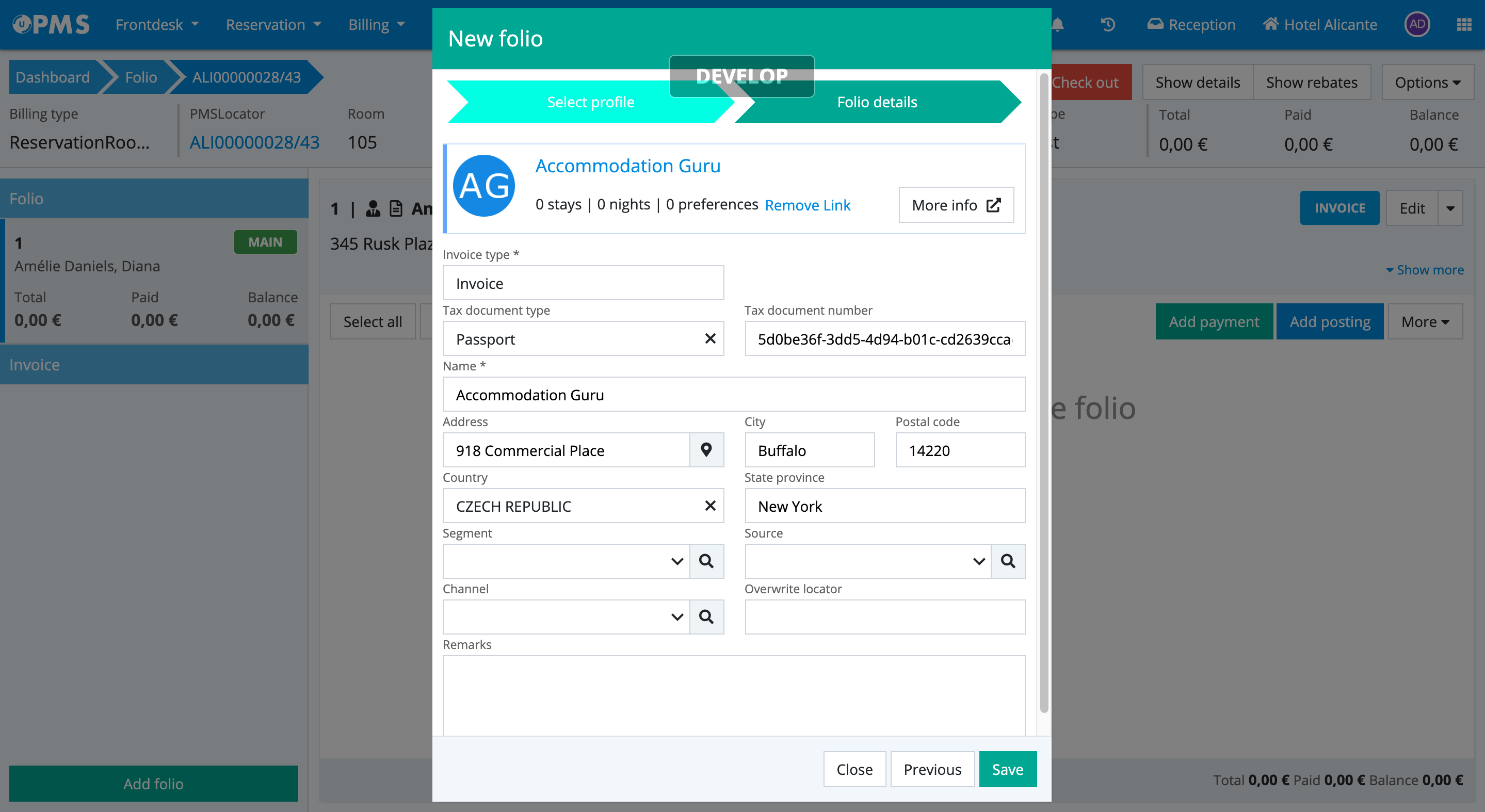Clear the CZECH REPUBLIC country selection

(x=710, y=506)
